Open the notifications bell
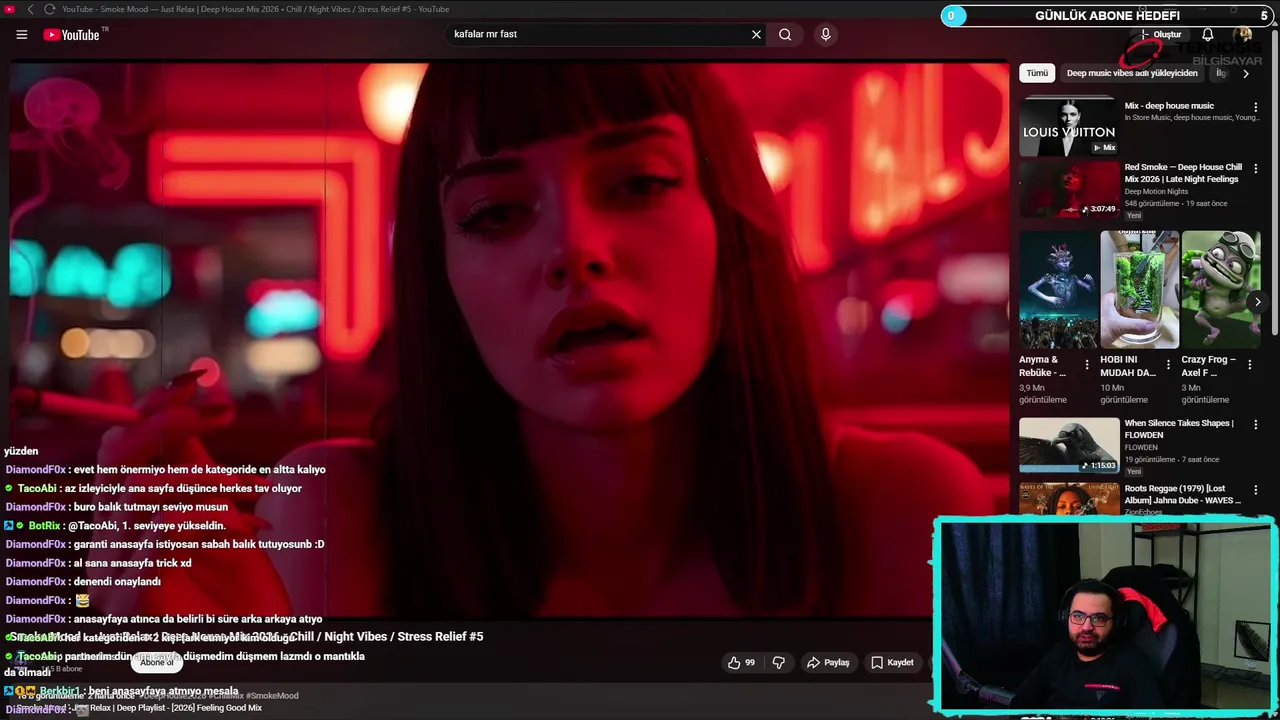Image resolution: width=1280 pixels, height=720 pixels. coord(1208,34)
